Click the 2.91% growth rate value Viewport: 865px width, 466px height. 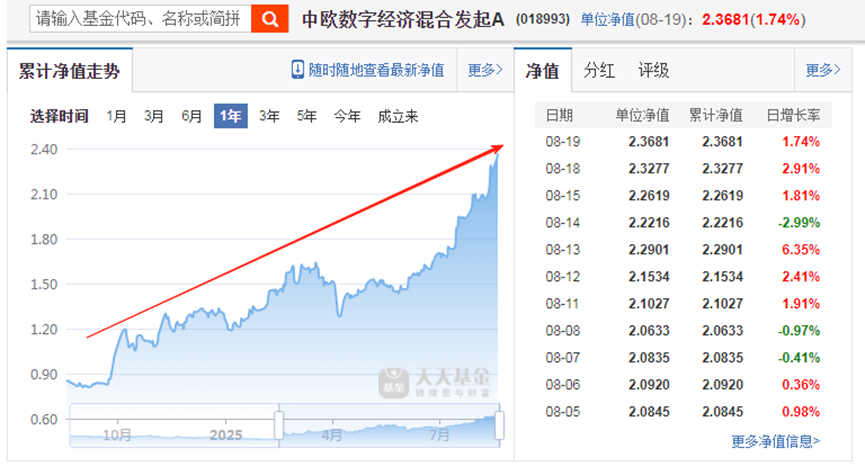click(x=801, y=169)
